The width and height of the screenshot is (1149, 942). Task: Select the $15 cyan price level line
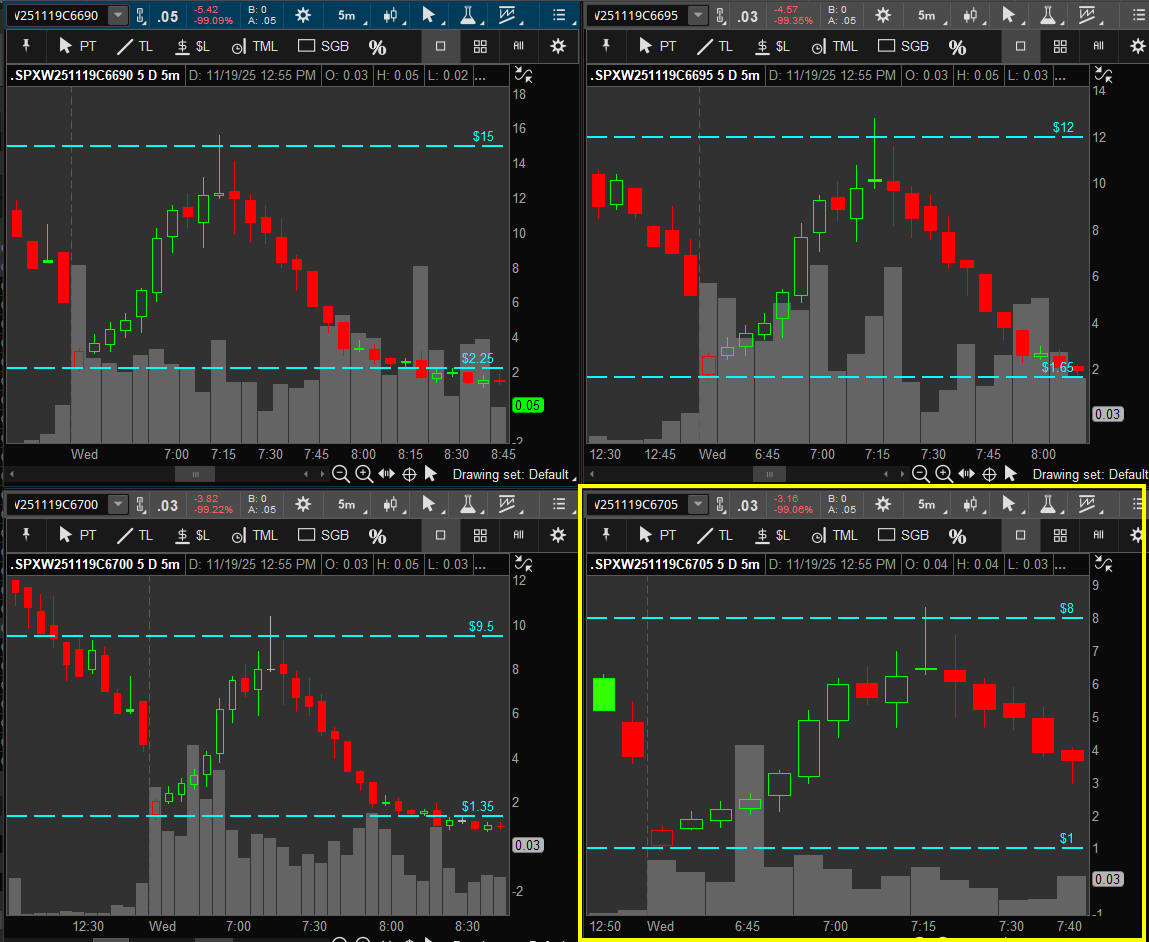point(255,146)
